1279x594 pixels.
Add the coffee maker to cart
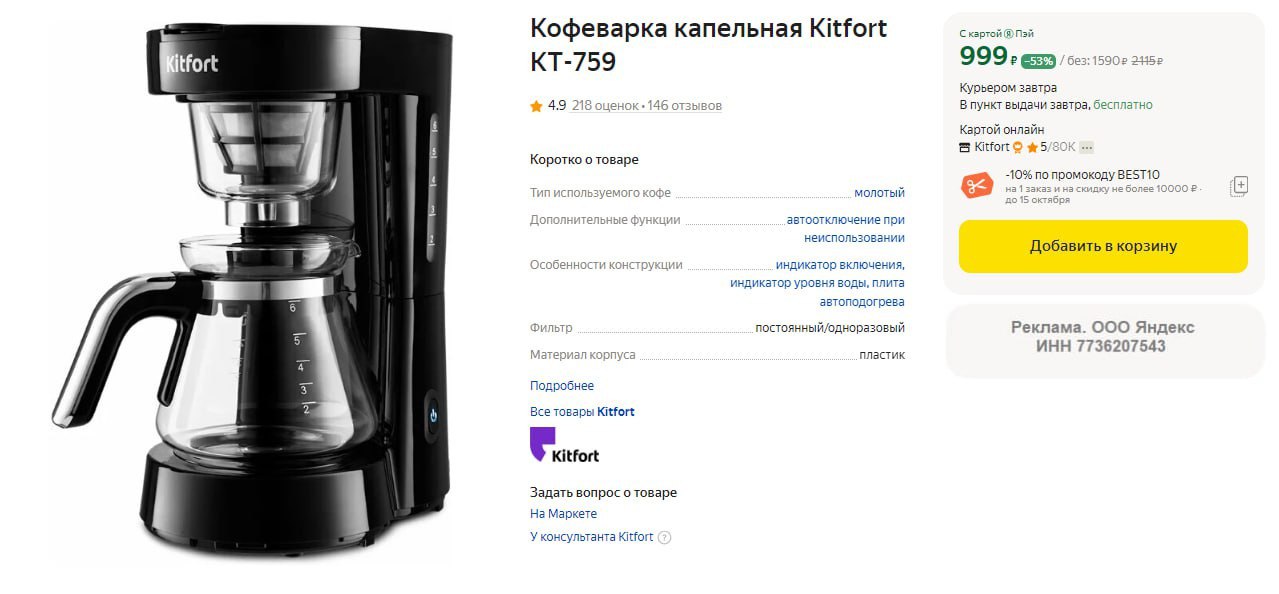coord(1103,246)
